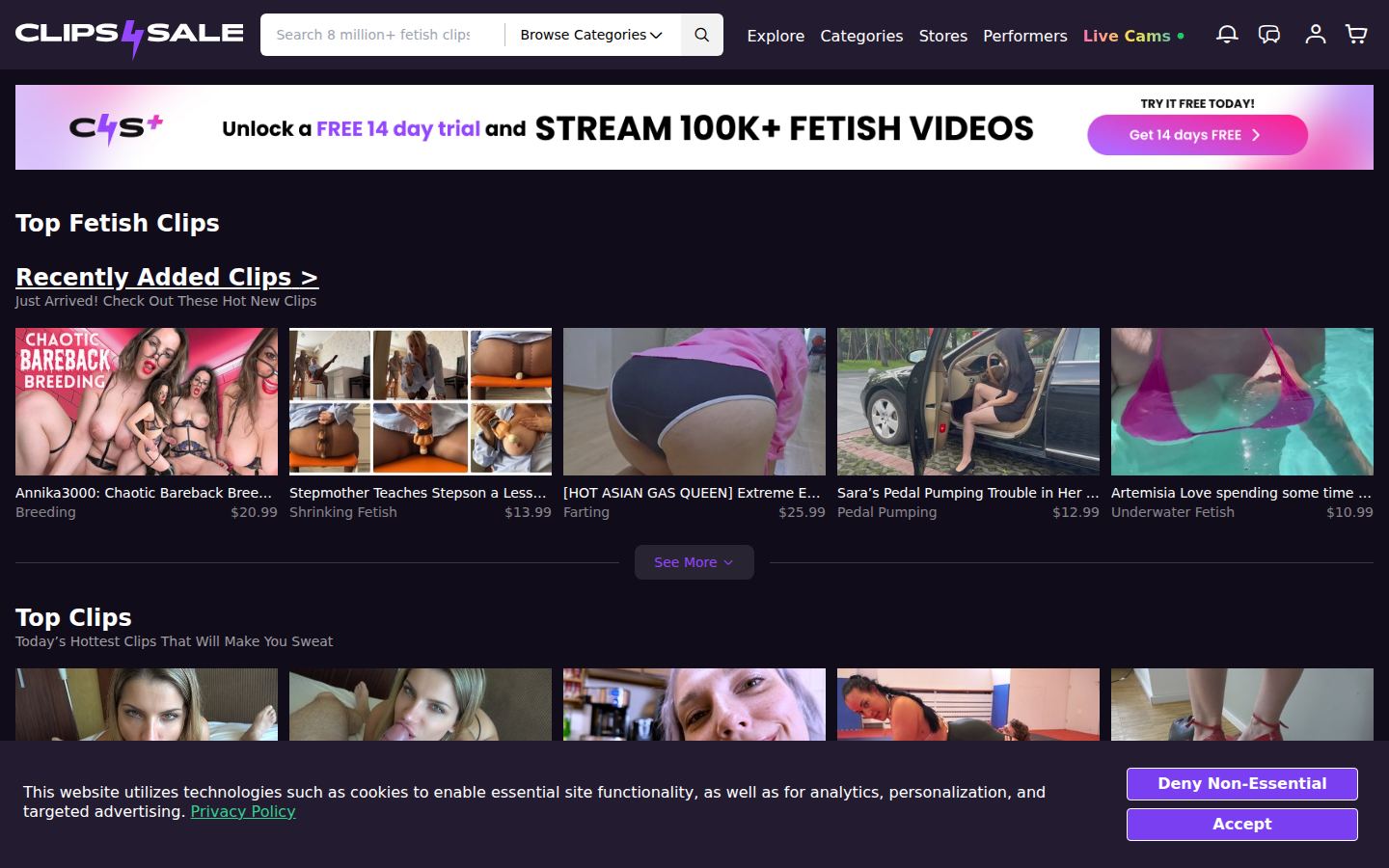
Task: Open the notifications bell
Action: [x=1227, y=35]
